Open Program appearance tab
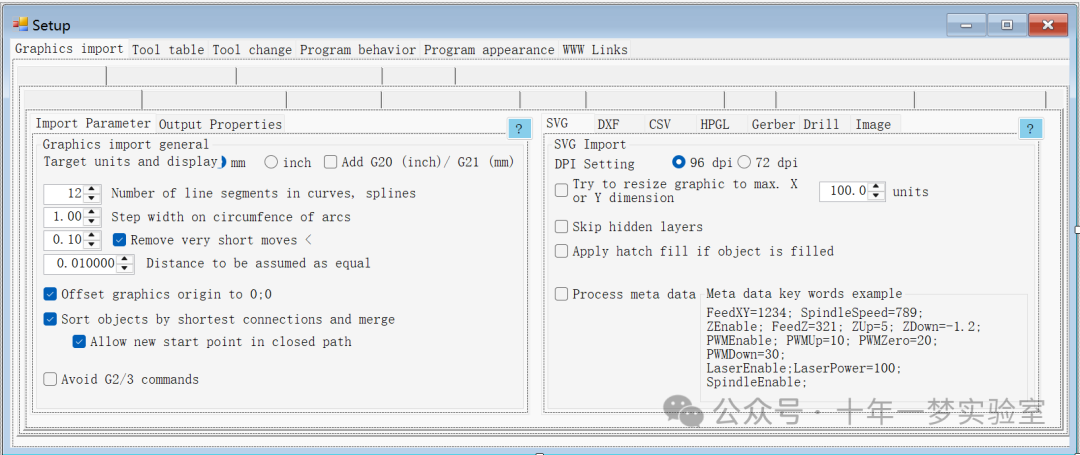Viewport: 1080px width, 455px height. tap(488, 50)
